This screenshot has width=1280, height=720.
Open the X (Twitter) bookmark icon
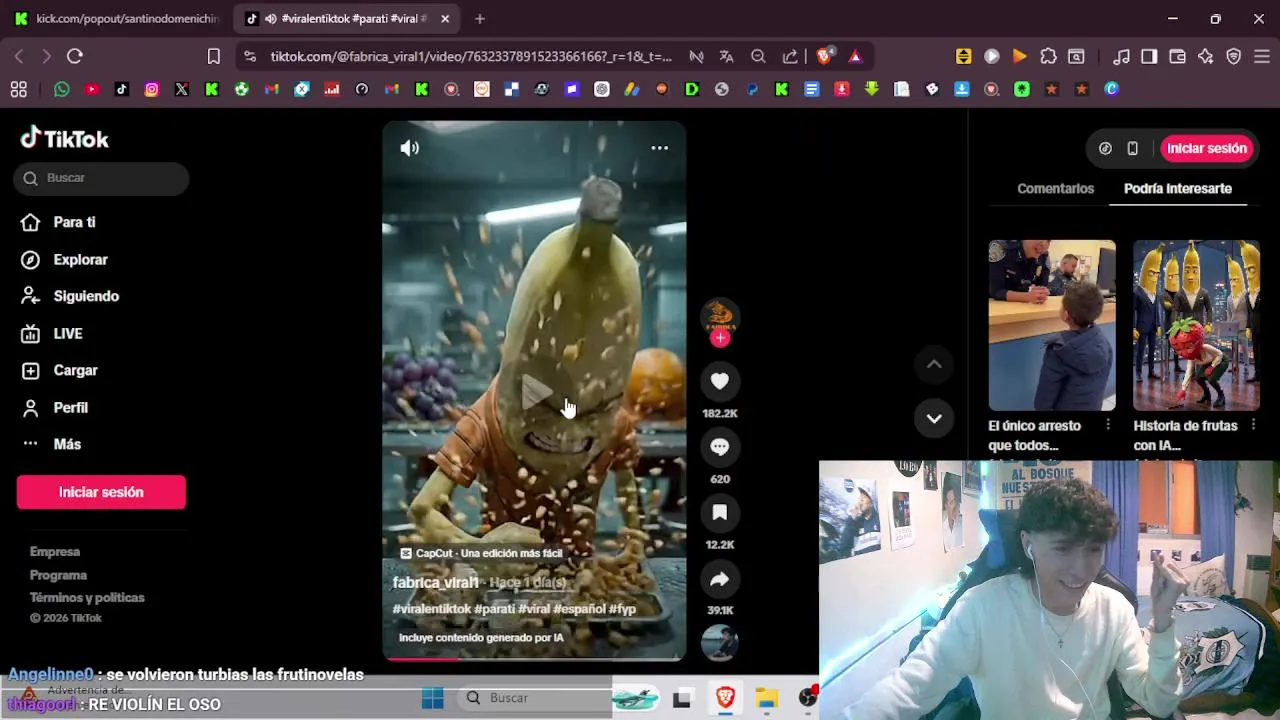click(182, 89)
